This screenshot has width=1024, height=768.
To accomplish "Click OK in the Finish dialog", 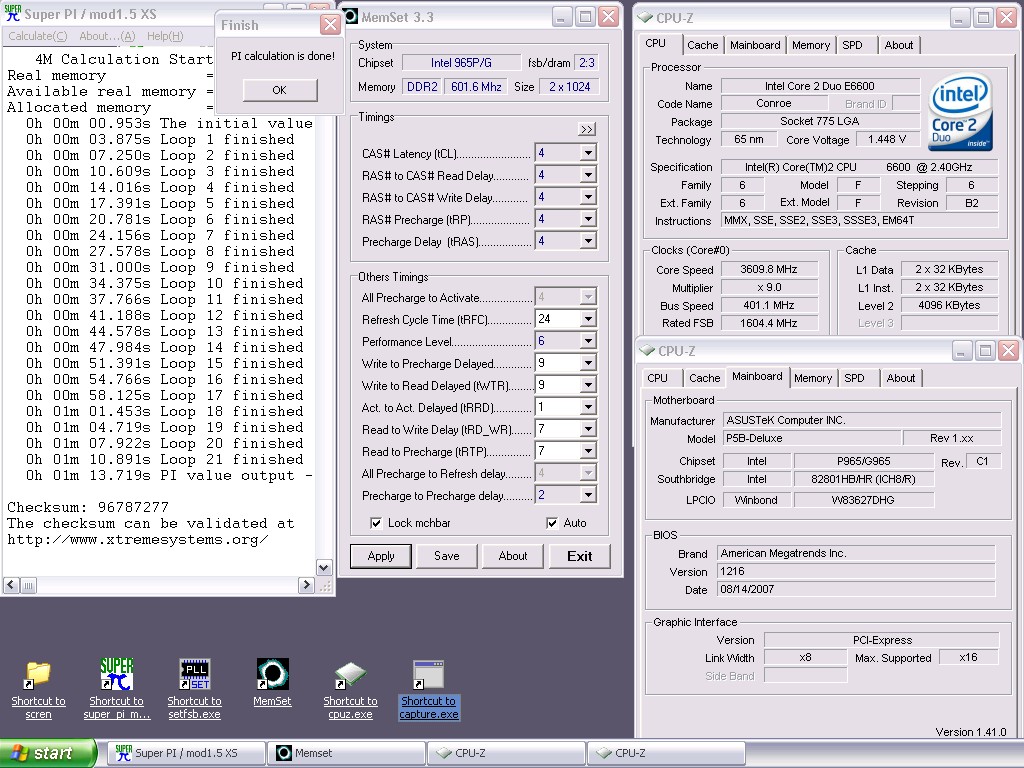I will [280, 90].
